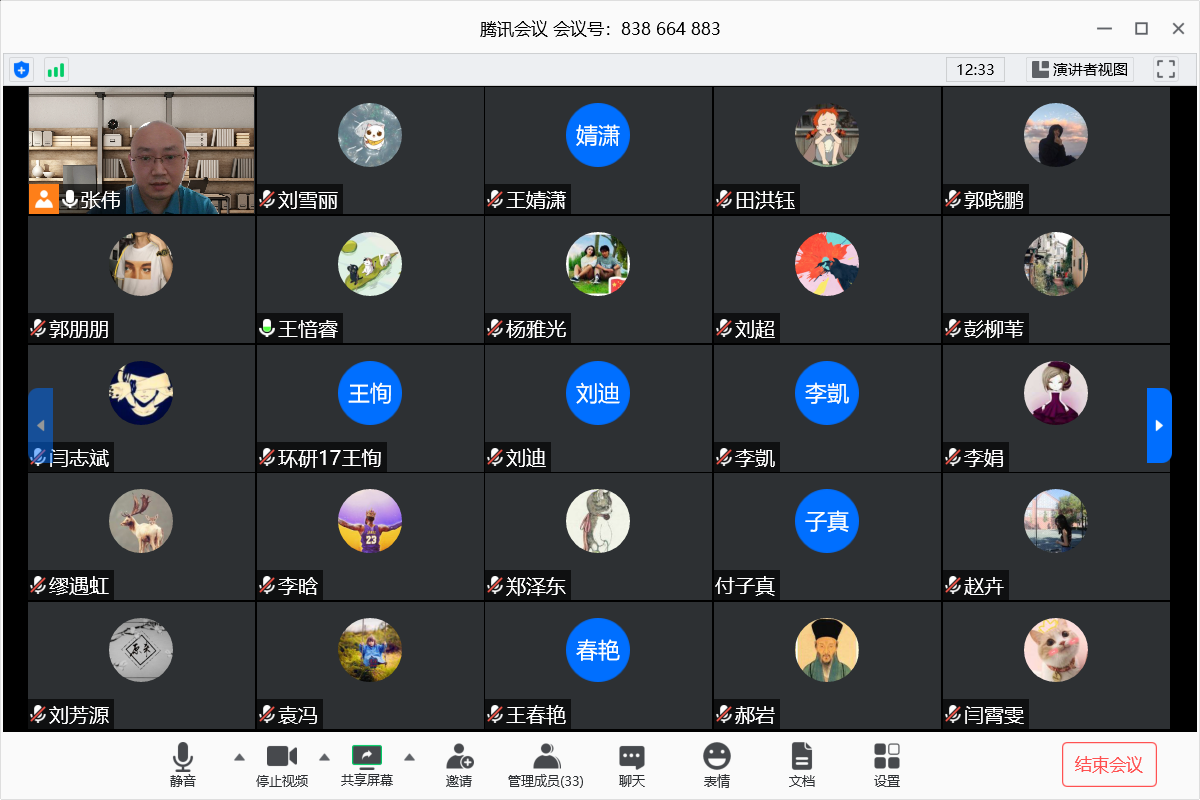
Task: Enter fullscreen mode with the corner-brackets icon
Action: pyautogui.click(x=1165, y=69)
